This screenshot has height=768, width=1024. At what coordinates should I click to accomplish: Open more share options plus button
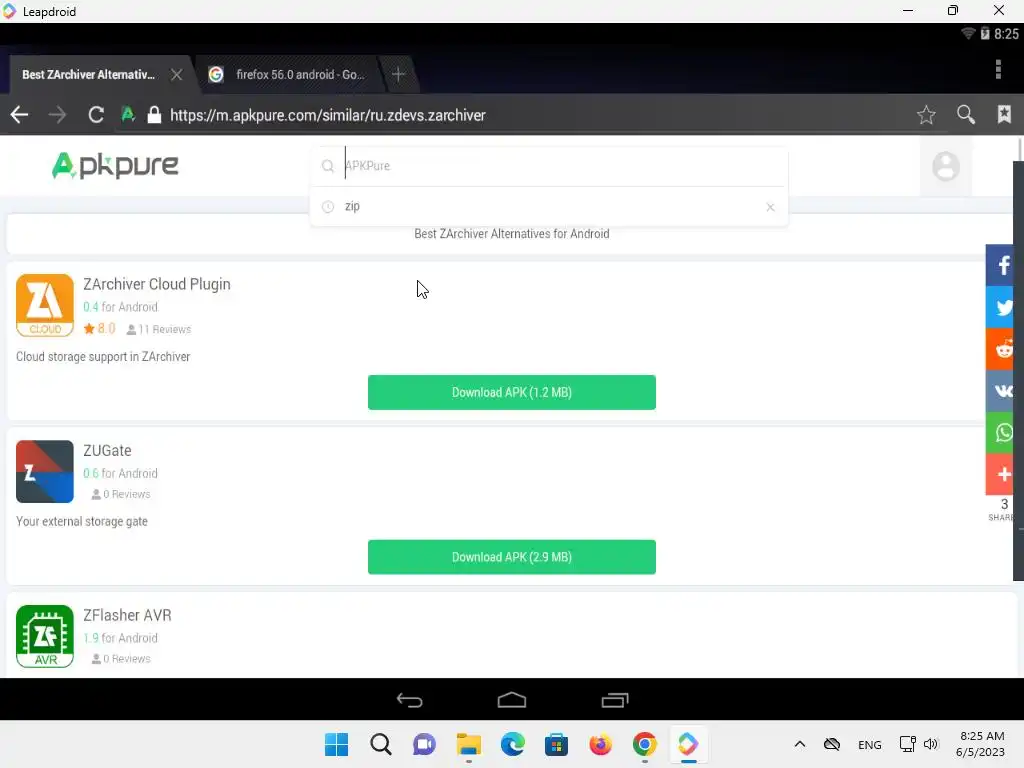[1000, 474]
